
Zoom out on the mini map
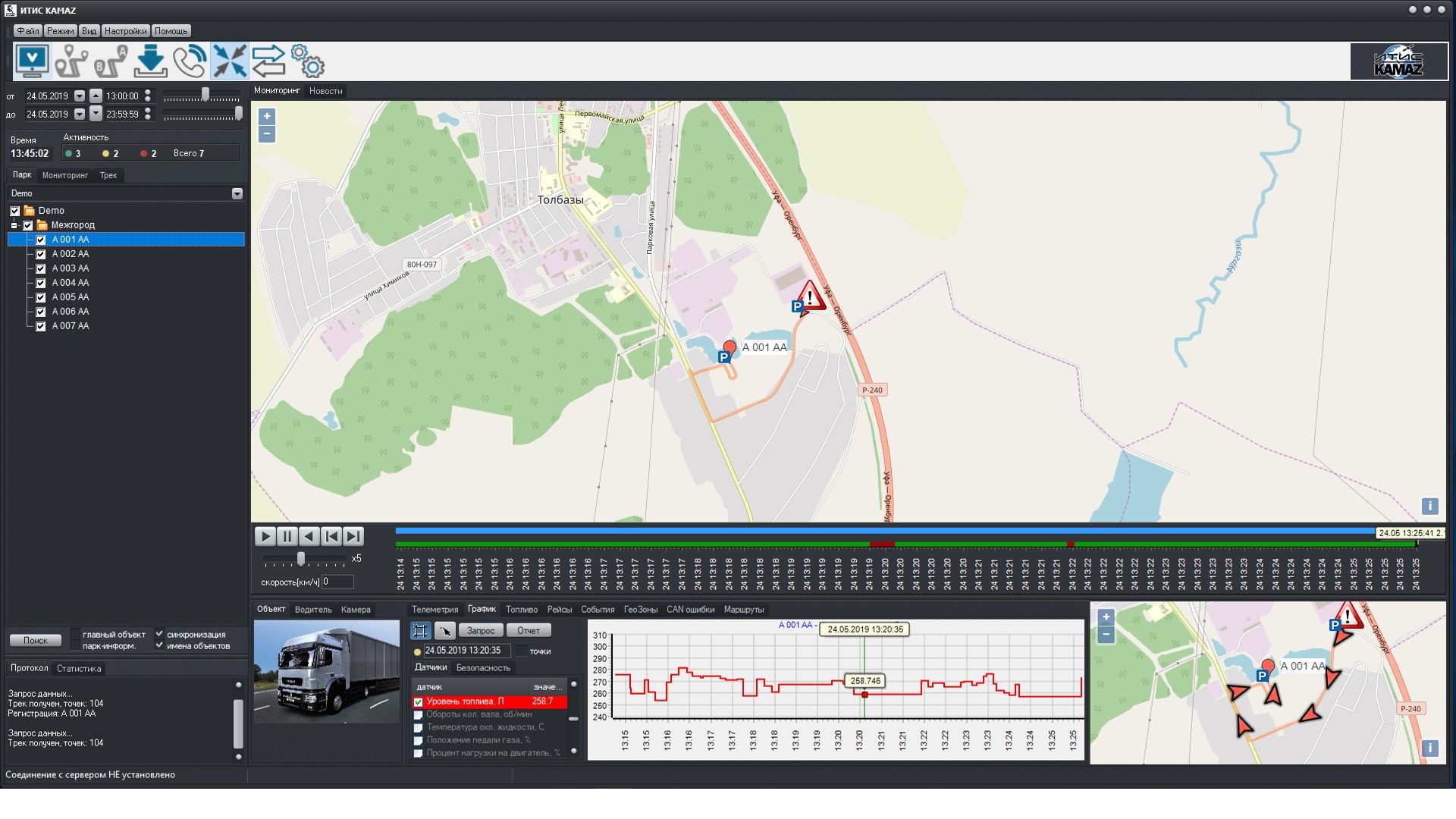1106,635
